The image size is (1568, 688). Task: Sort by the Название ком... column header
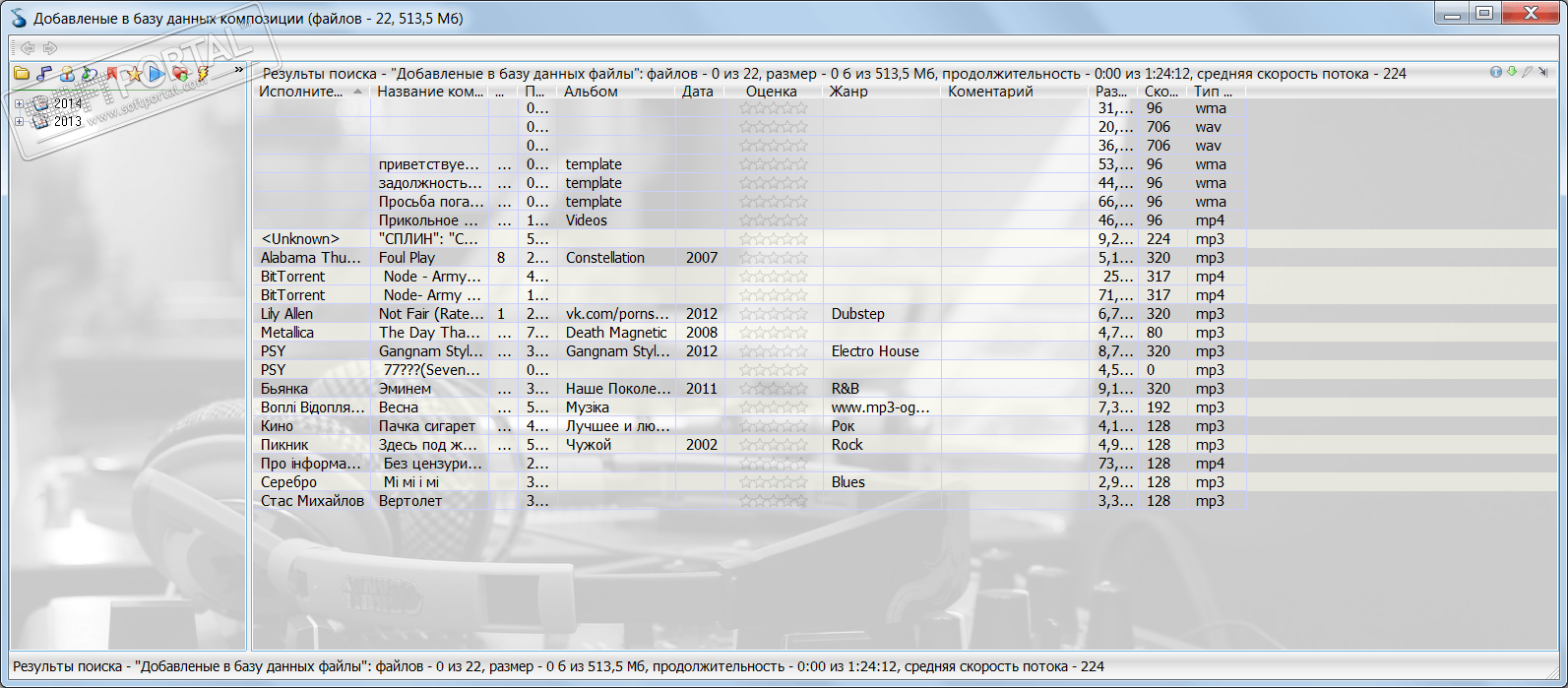(430, 92)
